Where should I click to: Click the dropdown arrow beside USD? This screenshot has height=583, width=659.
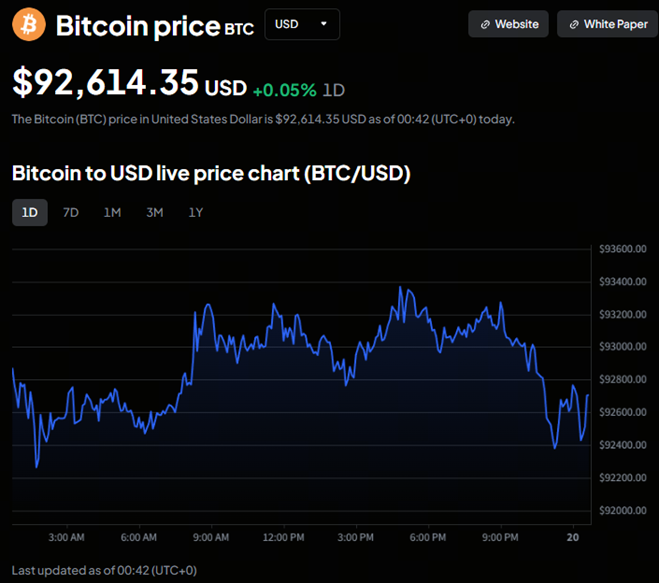click(323, 24)
